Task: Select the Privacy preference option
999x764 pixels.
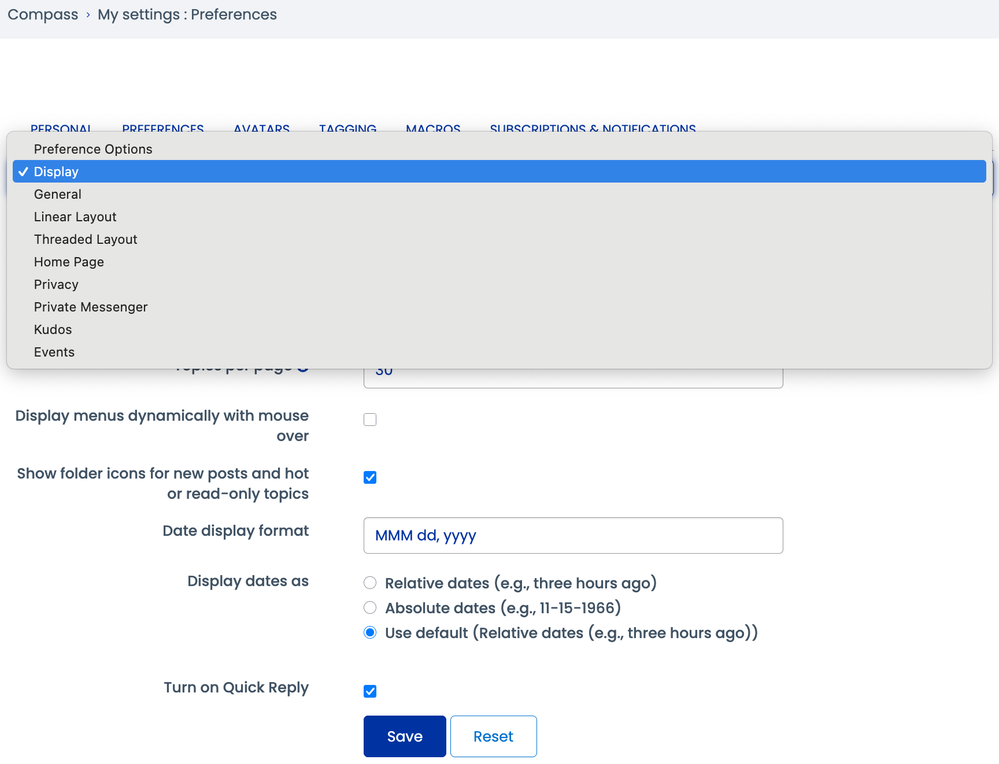Action: (56, 284)
